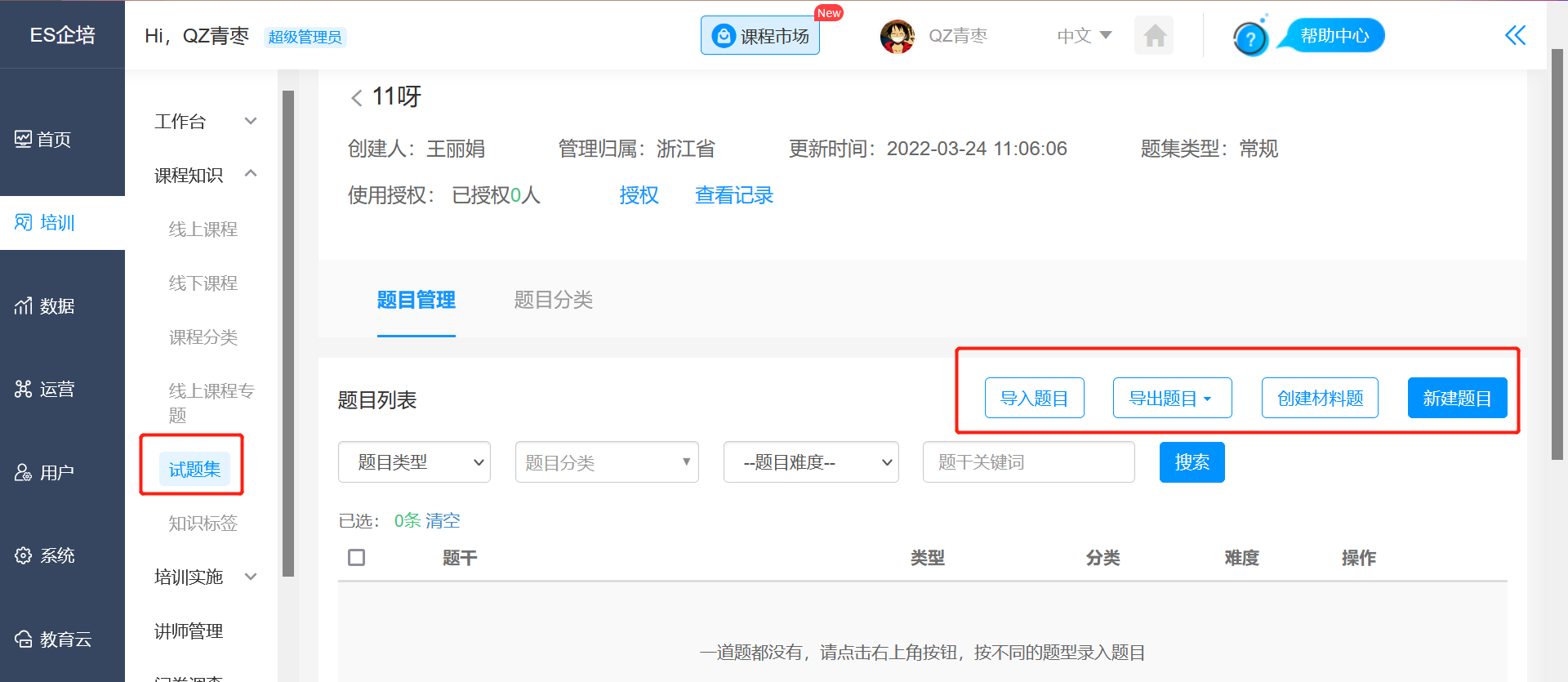Tick the select-all checkbox in table header
Viewport: 1568px width, 682px height.
tap(356, 558)
